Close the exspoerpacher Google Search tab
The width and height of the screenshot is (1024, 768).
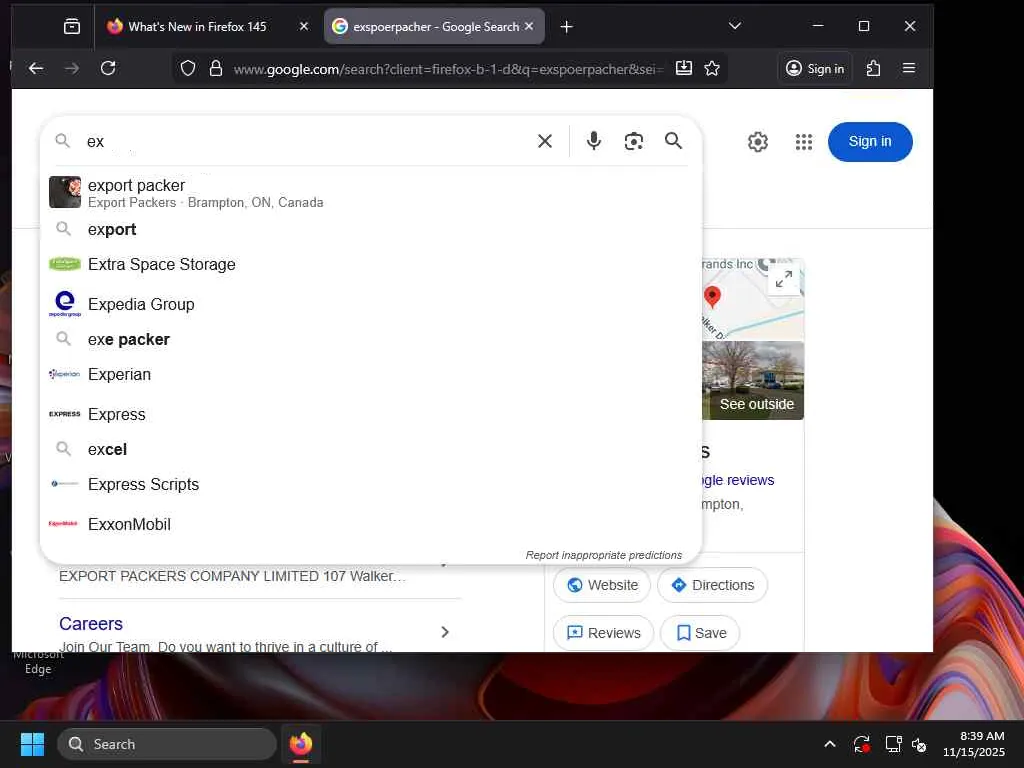pos(529,26)
